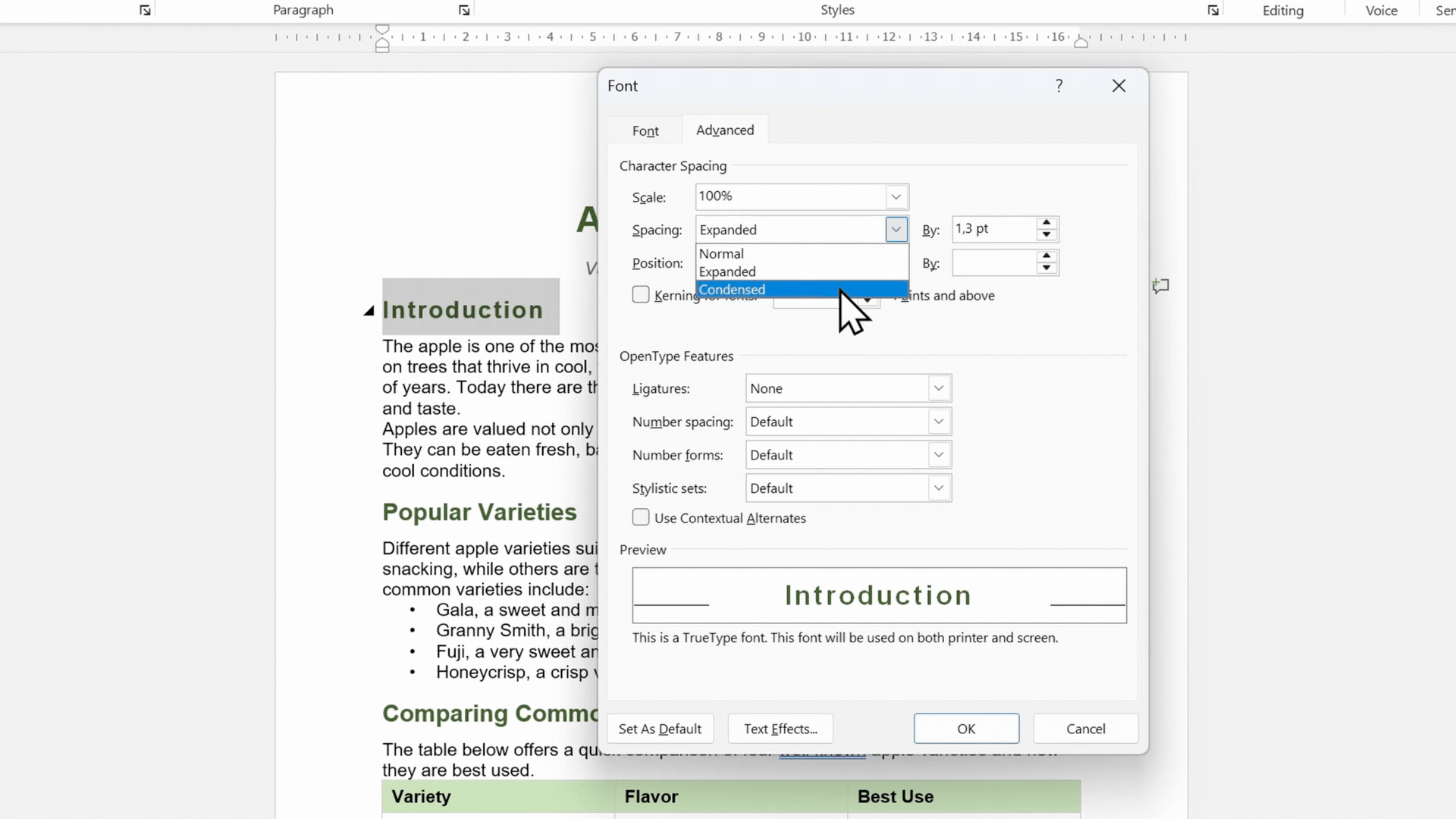Open Text Effects options
This screenshot has height=819, width=1456.
pyautogui.click(x=780, y=729)
